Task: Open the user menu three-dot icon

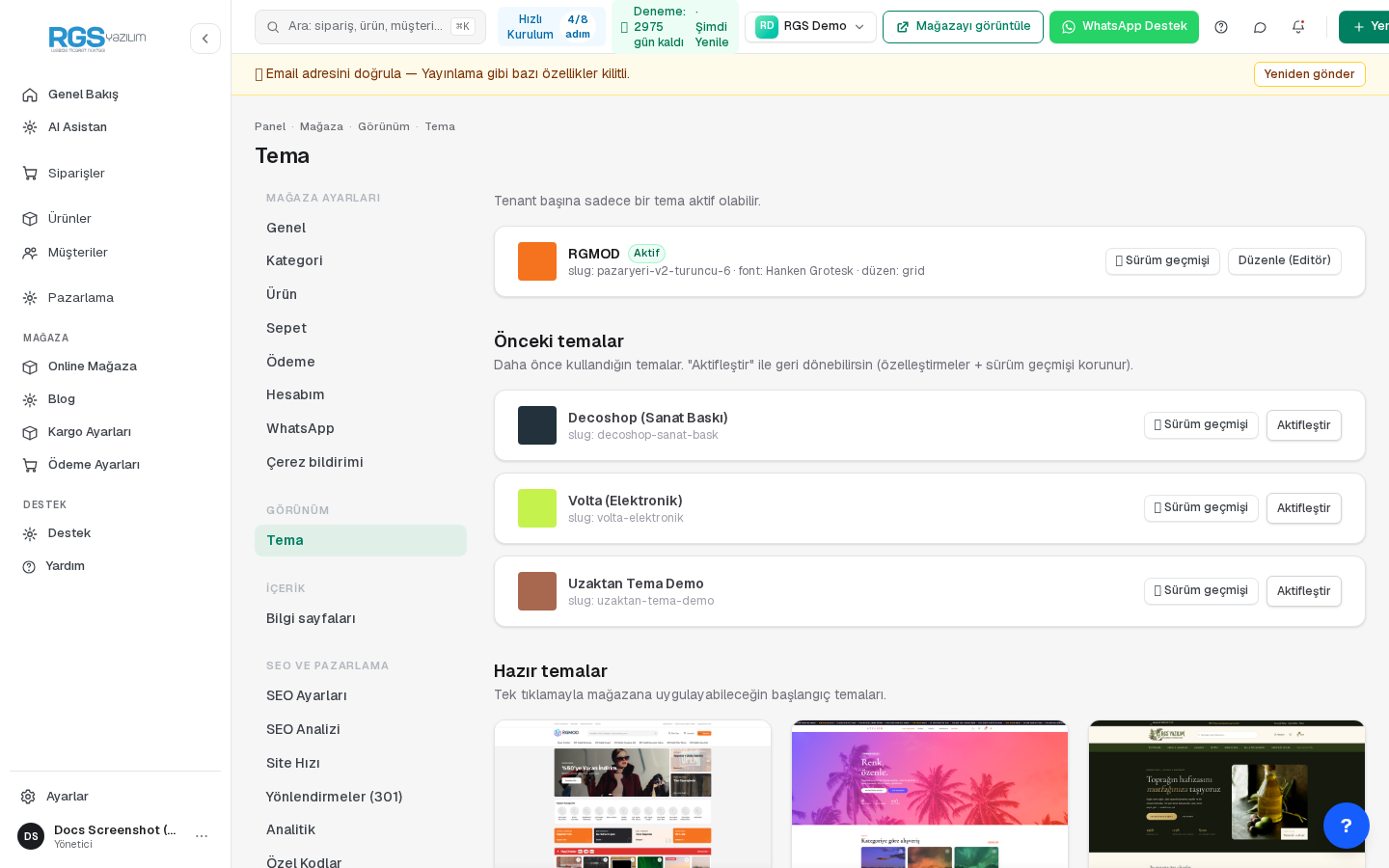Action: pos(202,836)
